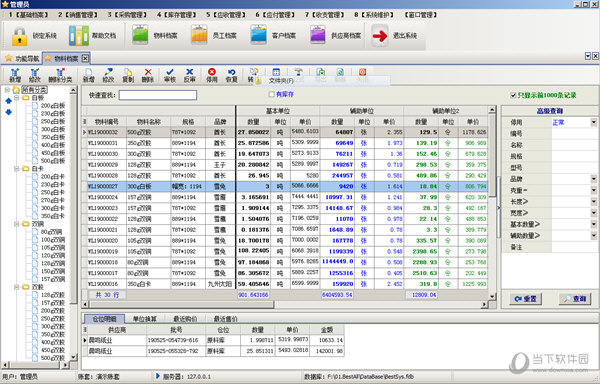Select row YL19000016 350g白卡
600x384 pixels.
click(285, 284)
